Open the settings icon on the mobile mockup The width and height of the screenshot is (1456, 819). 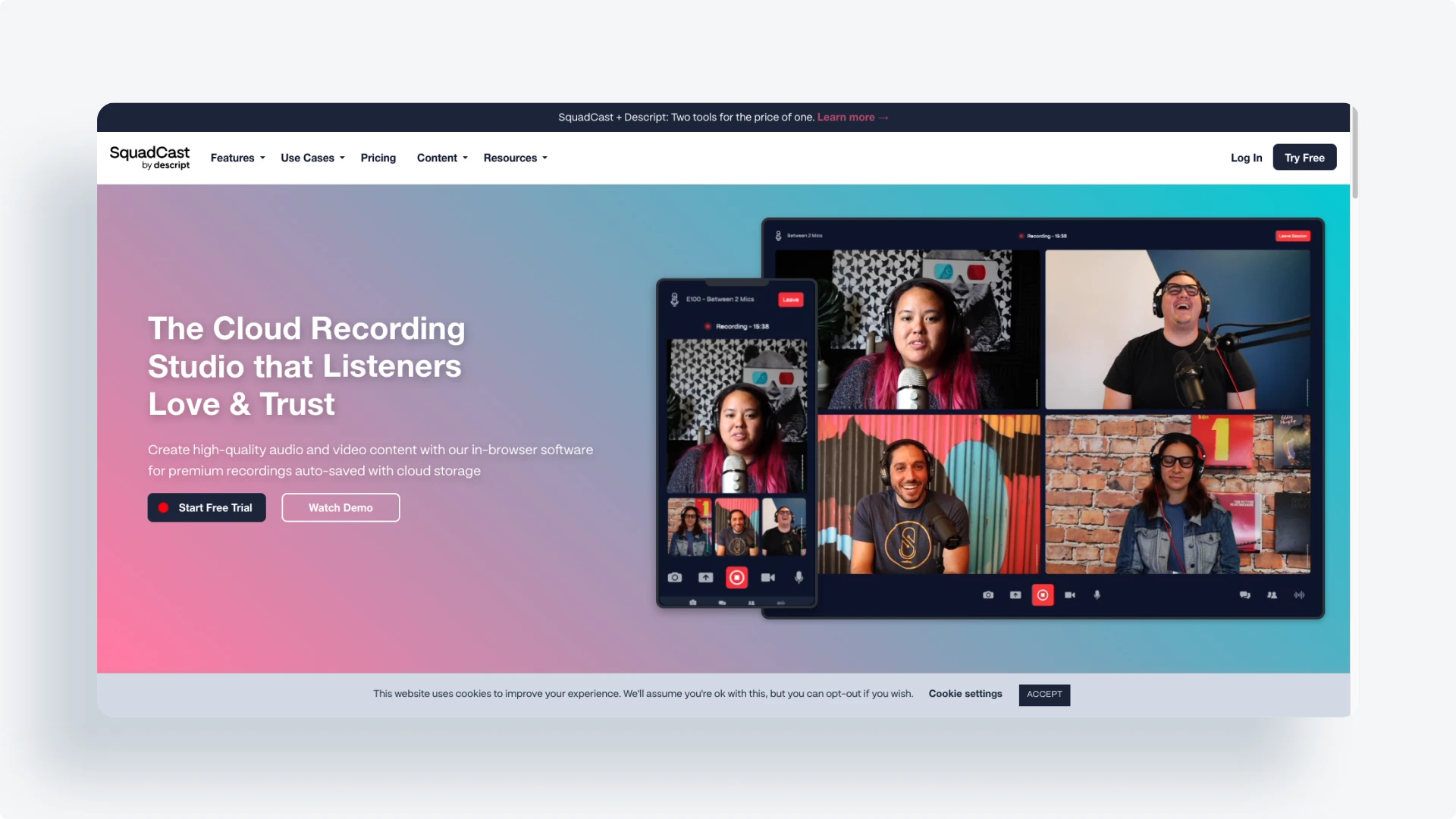click(693, 602)
